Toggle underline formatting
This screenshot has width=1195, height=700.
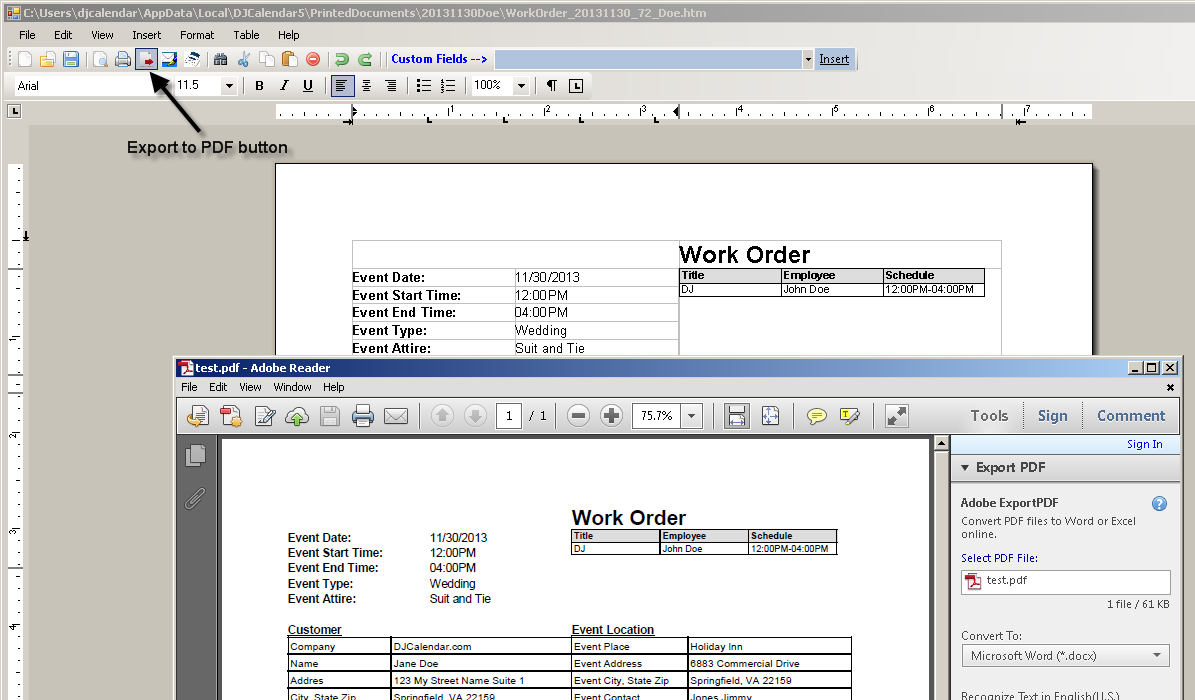(x=308, y=86)
